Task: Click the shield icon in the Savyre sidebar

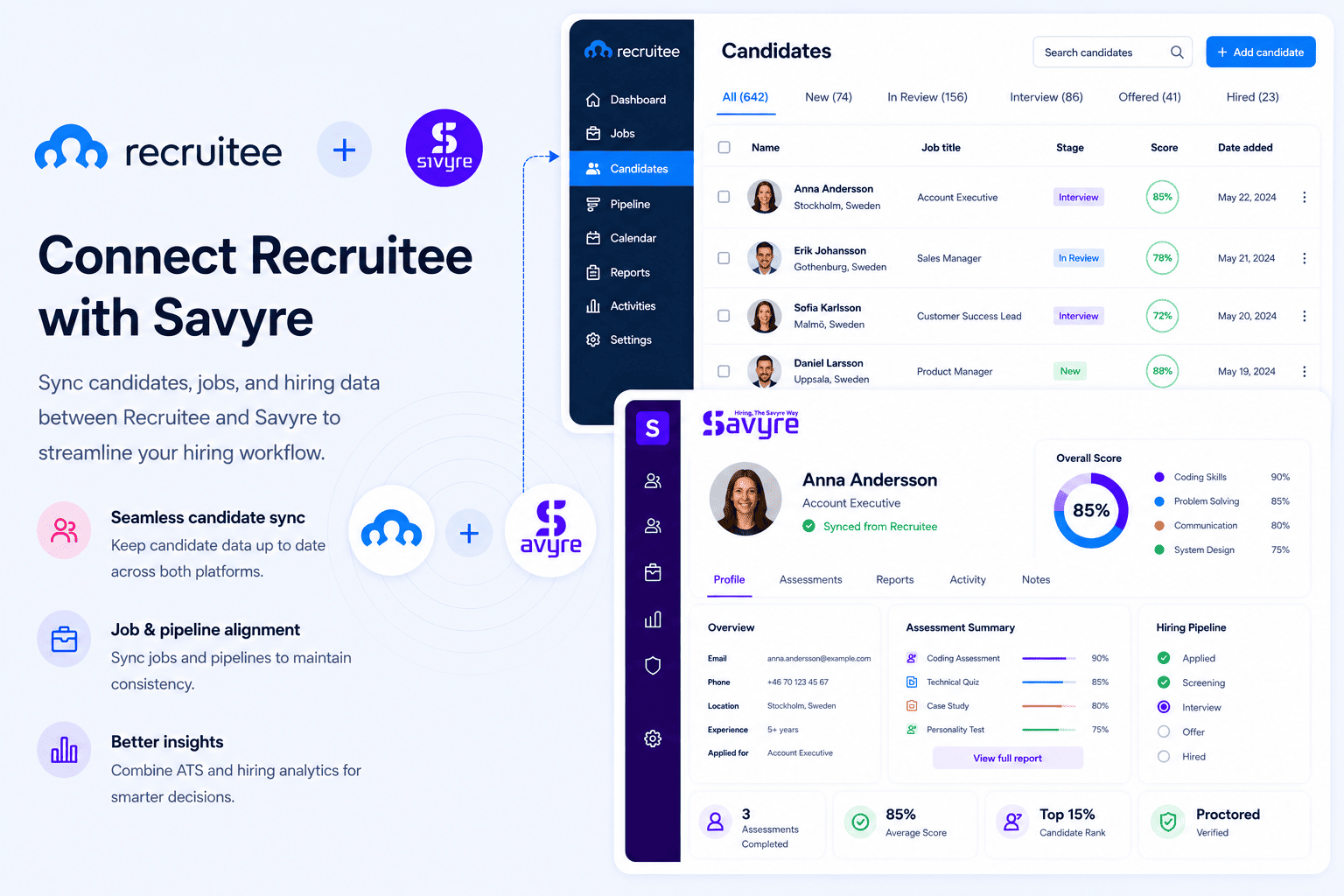Action: pos(653,666)
